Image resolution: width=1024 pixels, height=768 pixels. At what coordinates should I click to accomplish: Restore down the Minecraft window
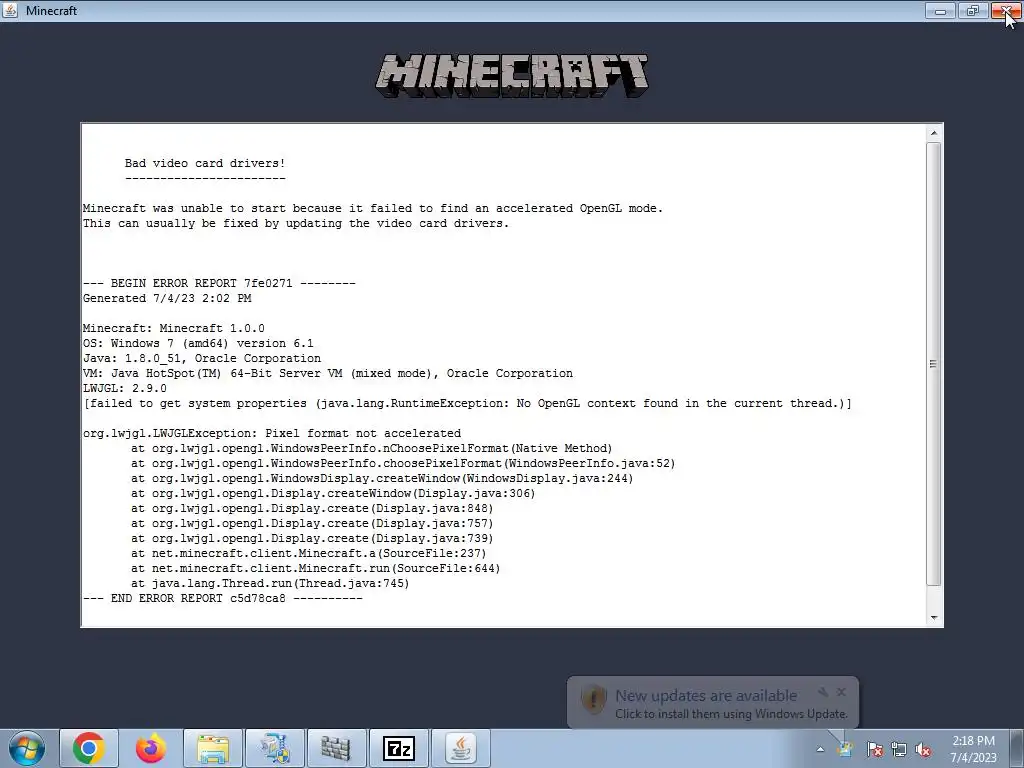[973, 10]
